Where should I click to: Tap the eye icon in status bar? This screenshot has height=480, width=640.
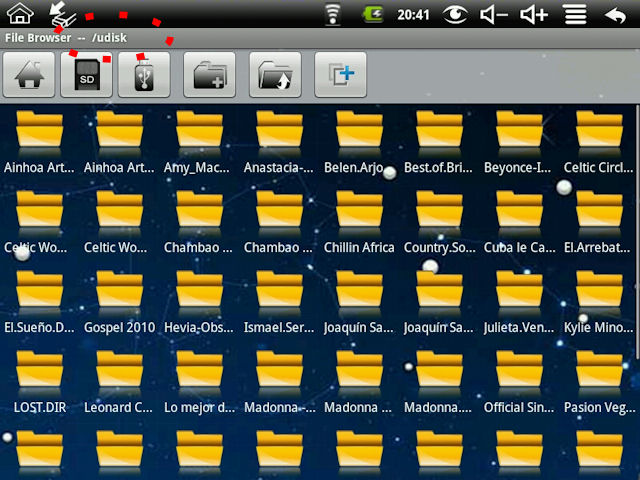click(455, 15)
